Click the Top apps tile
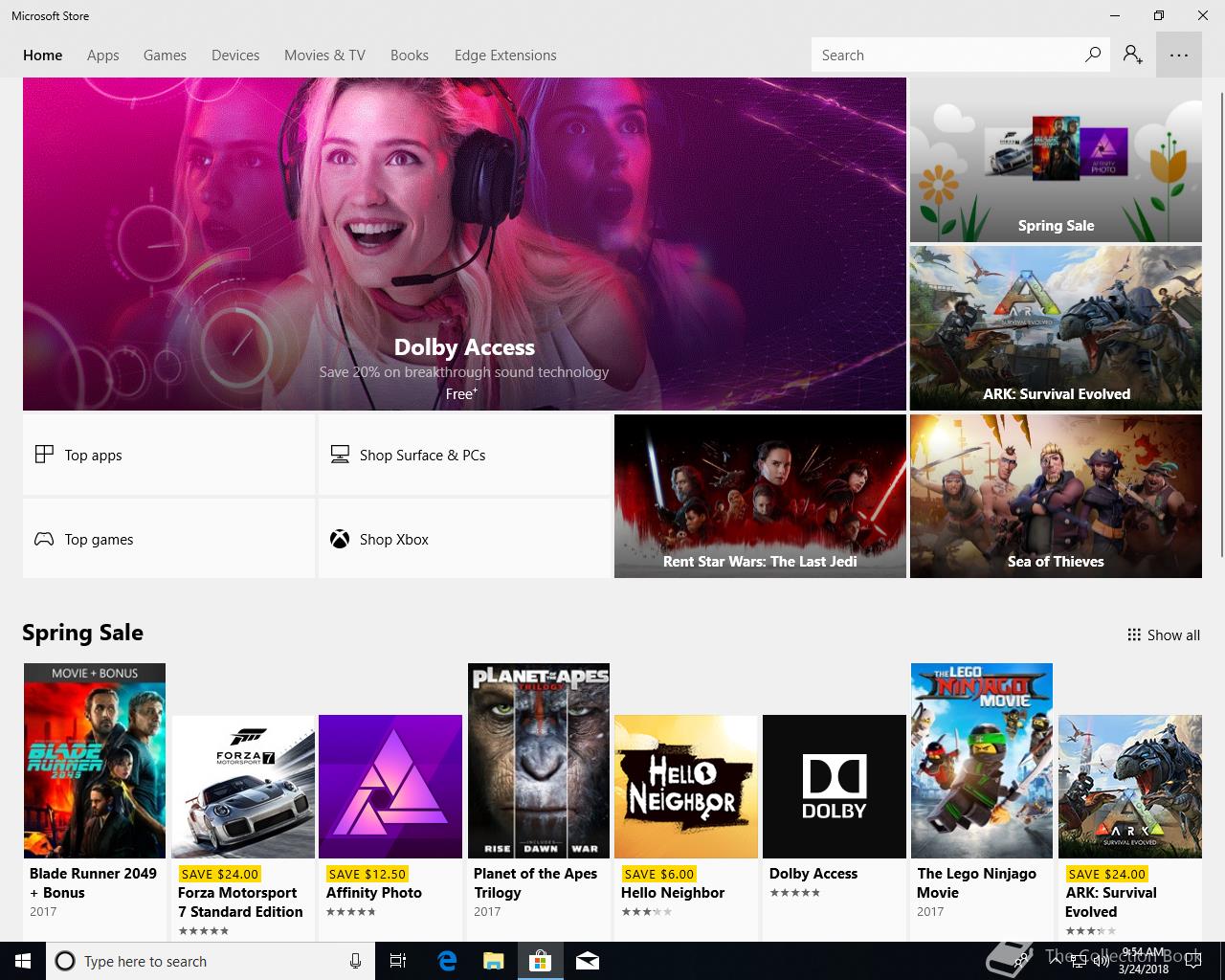 (169, 455)
